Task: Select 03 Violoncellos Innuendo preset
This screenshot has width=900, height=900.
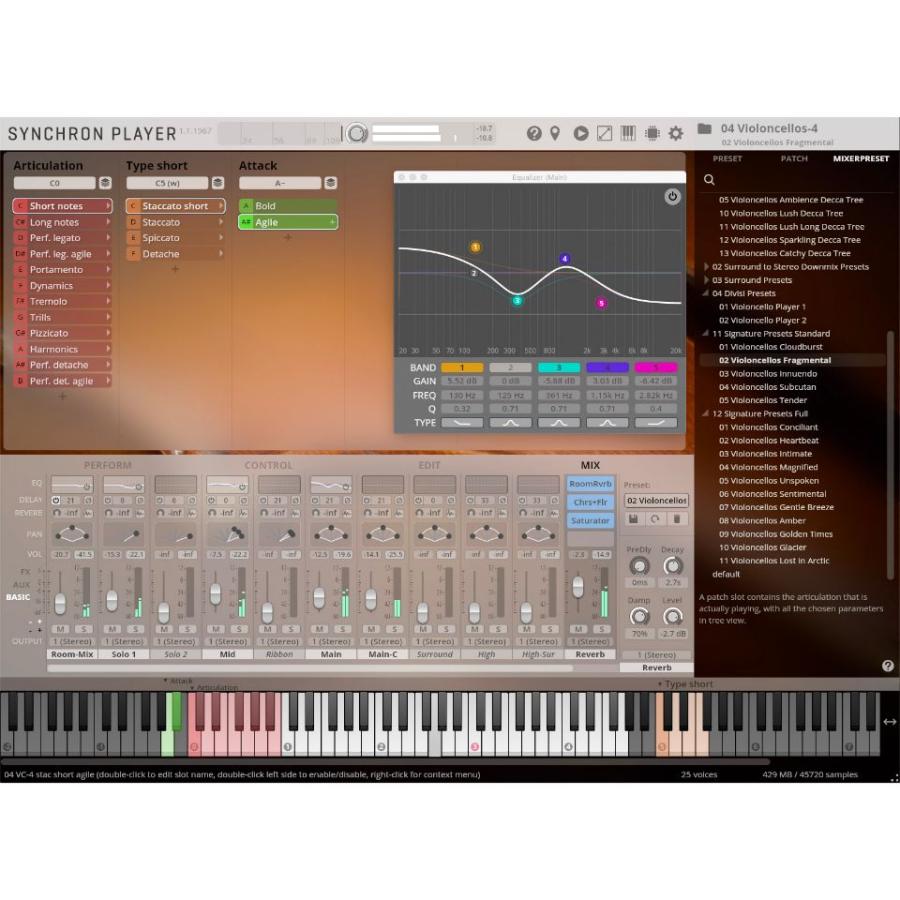Action: coord(768,374)
